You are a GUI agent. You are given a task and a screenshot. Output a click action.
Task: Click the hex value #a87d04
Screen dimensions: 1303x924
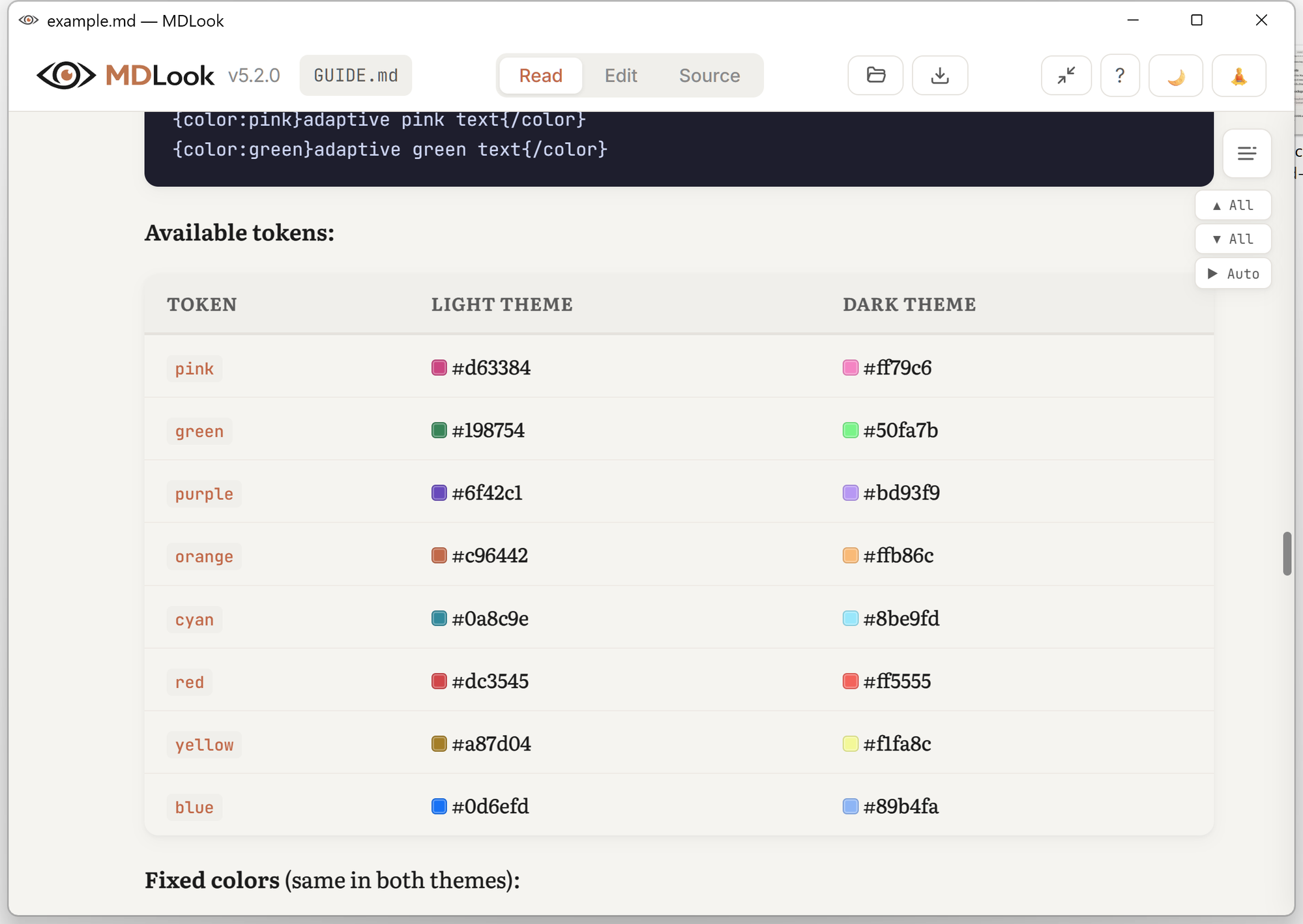click(491, 744)
